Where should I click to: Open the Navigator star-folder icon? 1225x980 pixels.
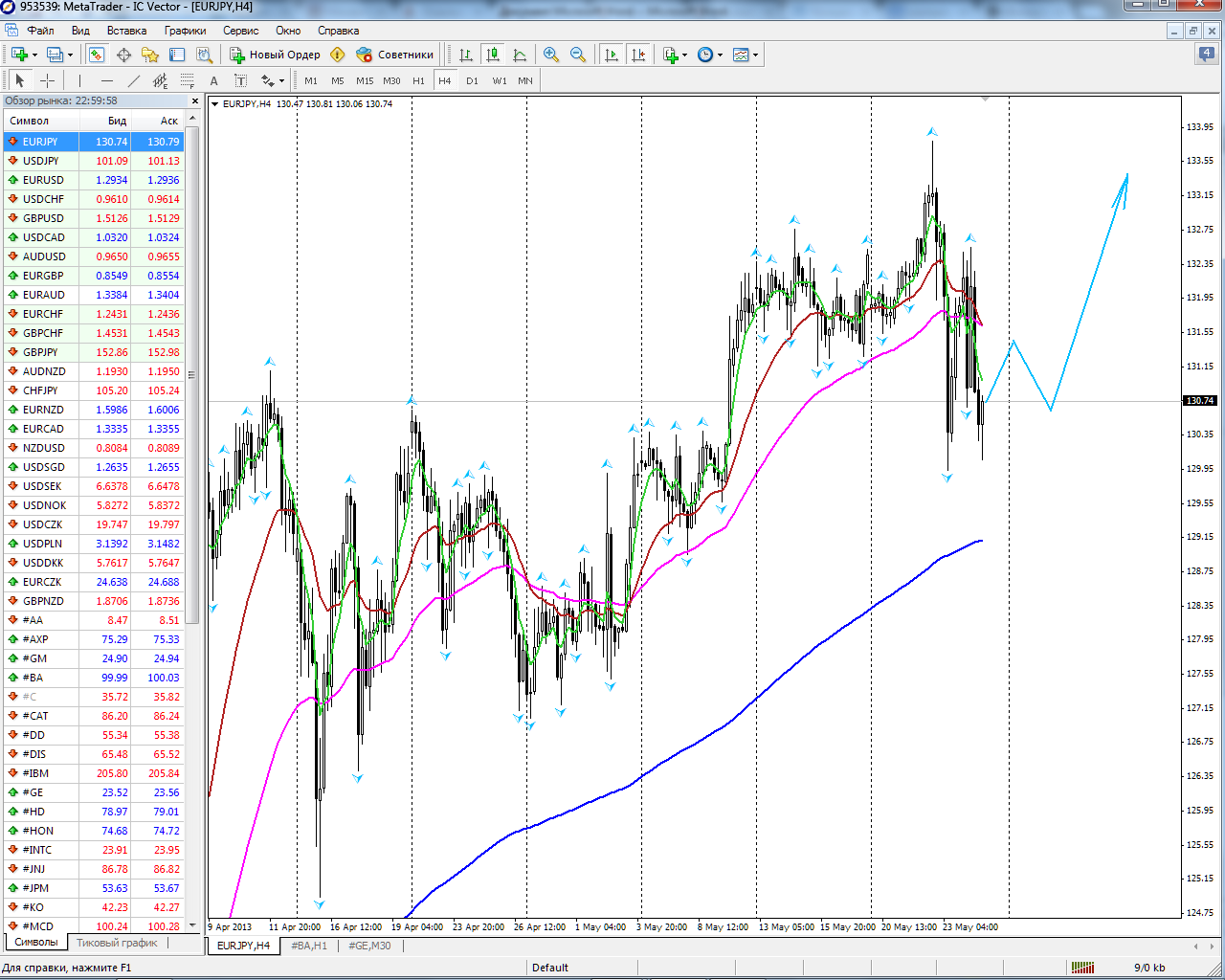150,55
